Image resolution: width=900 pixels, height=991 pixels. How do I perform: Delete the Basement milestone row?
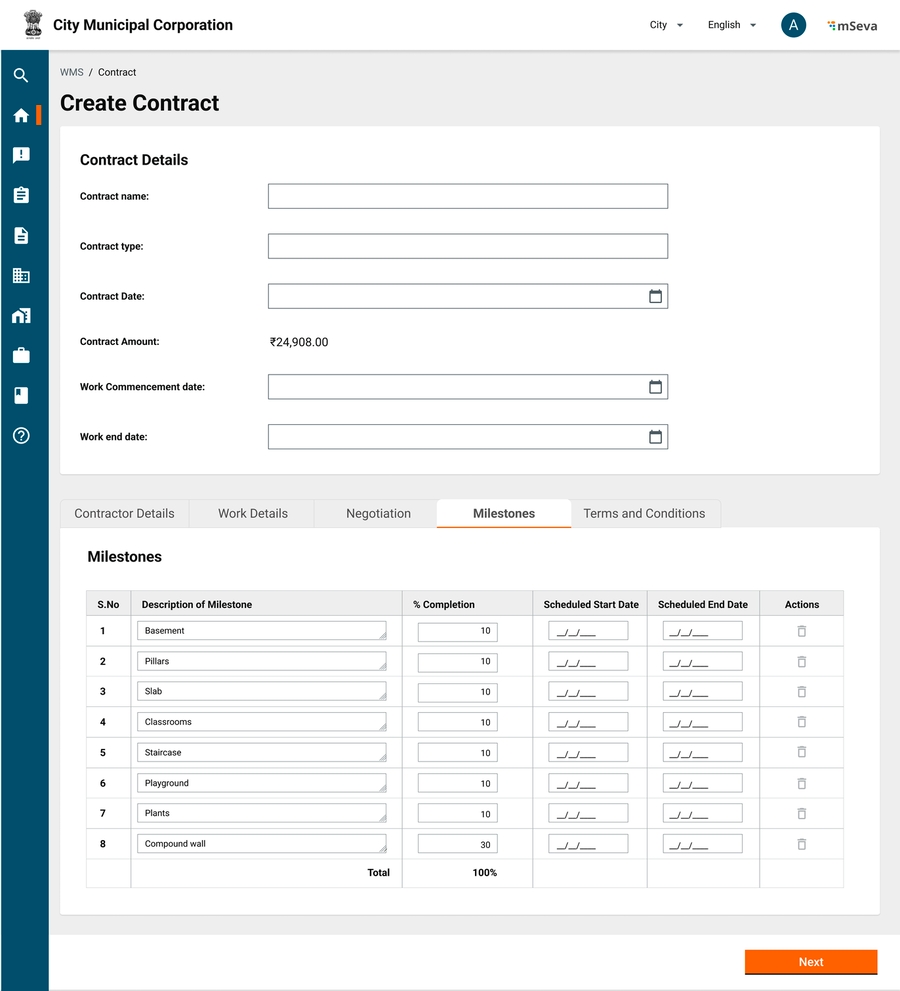801,631
